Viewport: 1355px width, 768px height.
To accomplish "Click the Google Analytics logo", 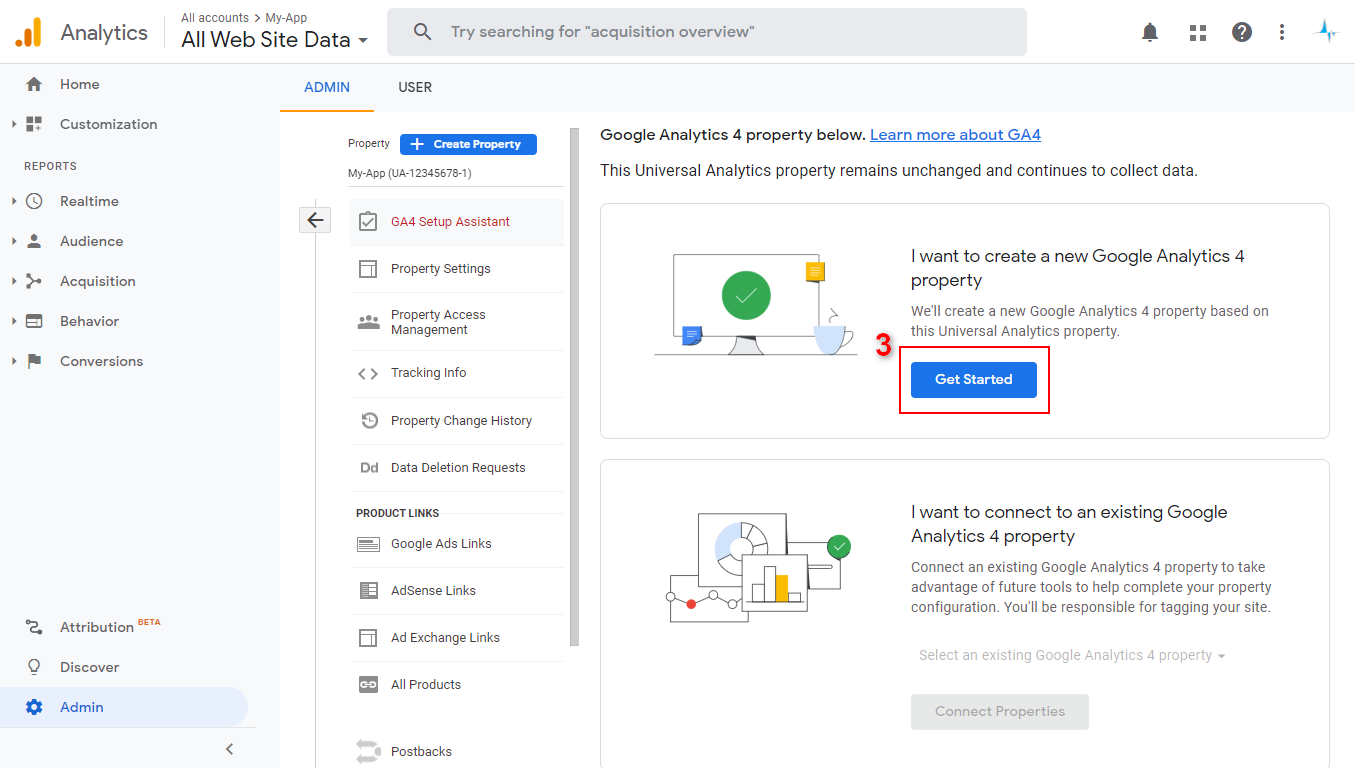I will coord(28,33).
